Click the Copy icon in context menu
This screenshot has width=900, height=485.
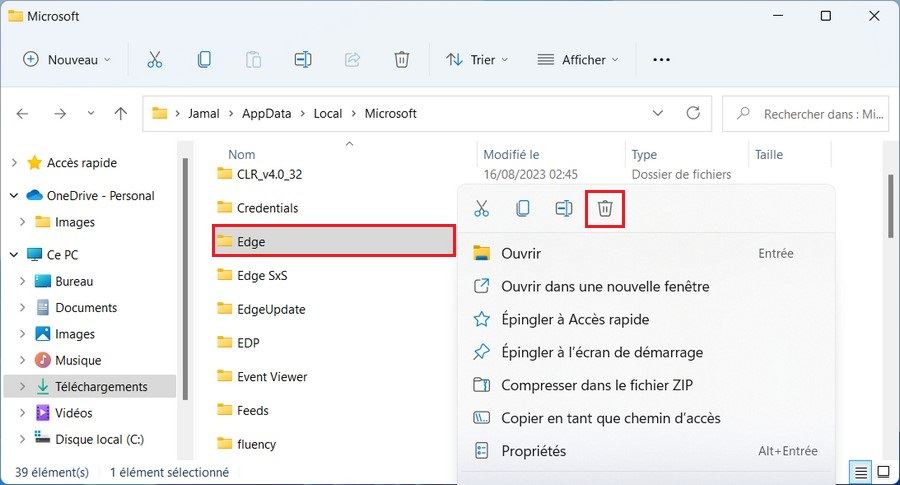tap(522, 209)
